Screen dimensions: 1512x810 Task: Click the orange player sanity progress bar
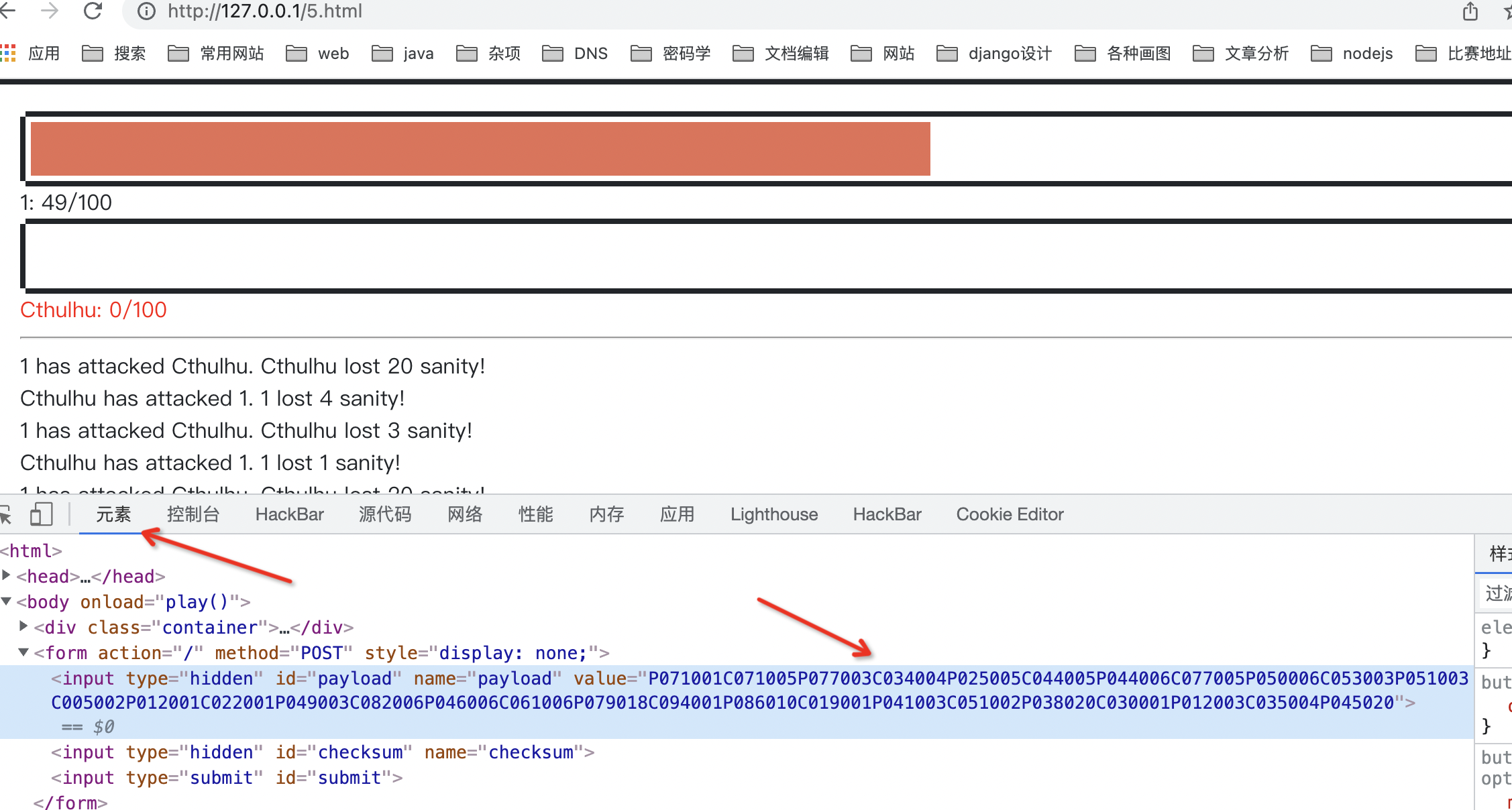(480, 148)
